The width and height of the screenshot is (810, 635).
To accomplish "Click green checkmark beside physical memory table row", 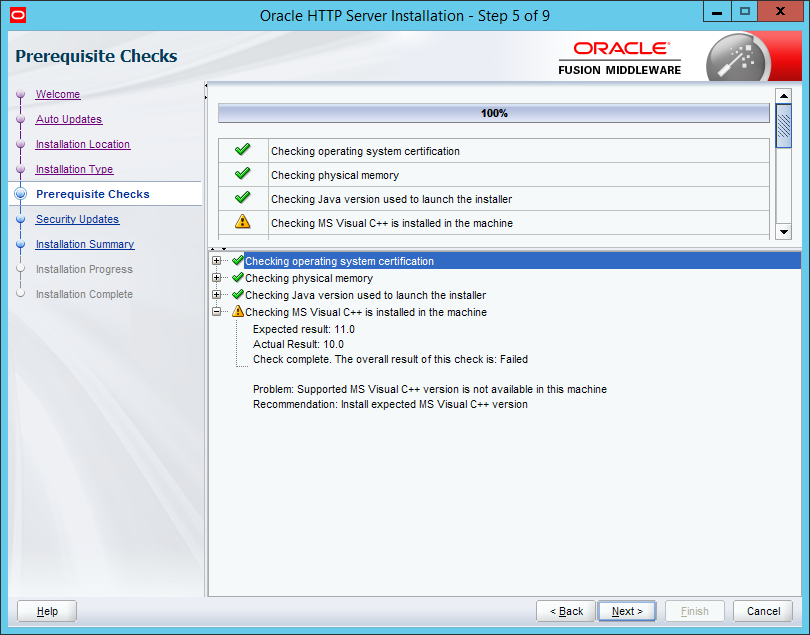I will [x=242, y=174].
